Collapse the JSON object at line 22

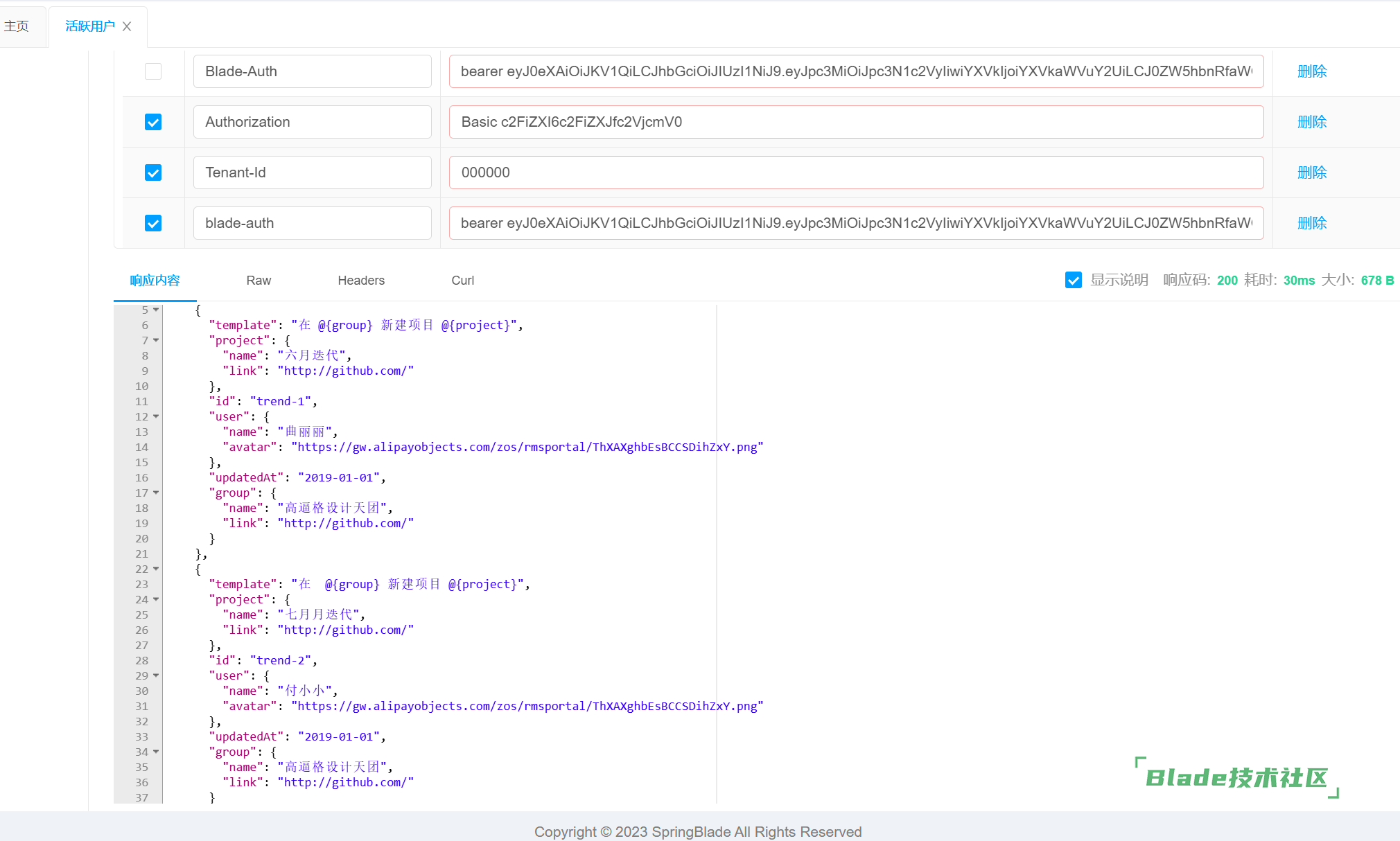[156, 569]
